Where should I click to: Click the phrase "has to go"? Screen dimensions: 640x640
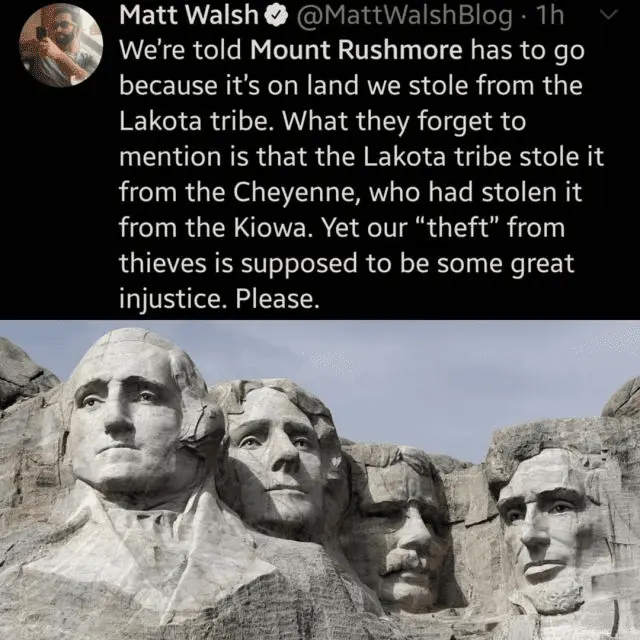(528, 52)
